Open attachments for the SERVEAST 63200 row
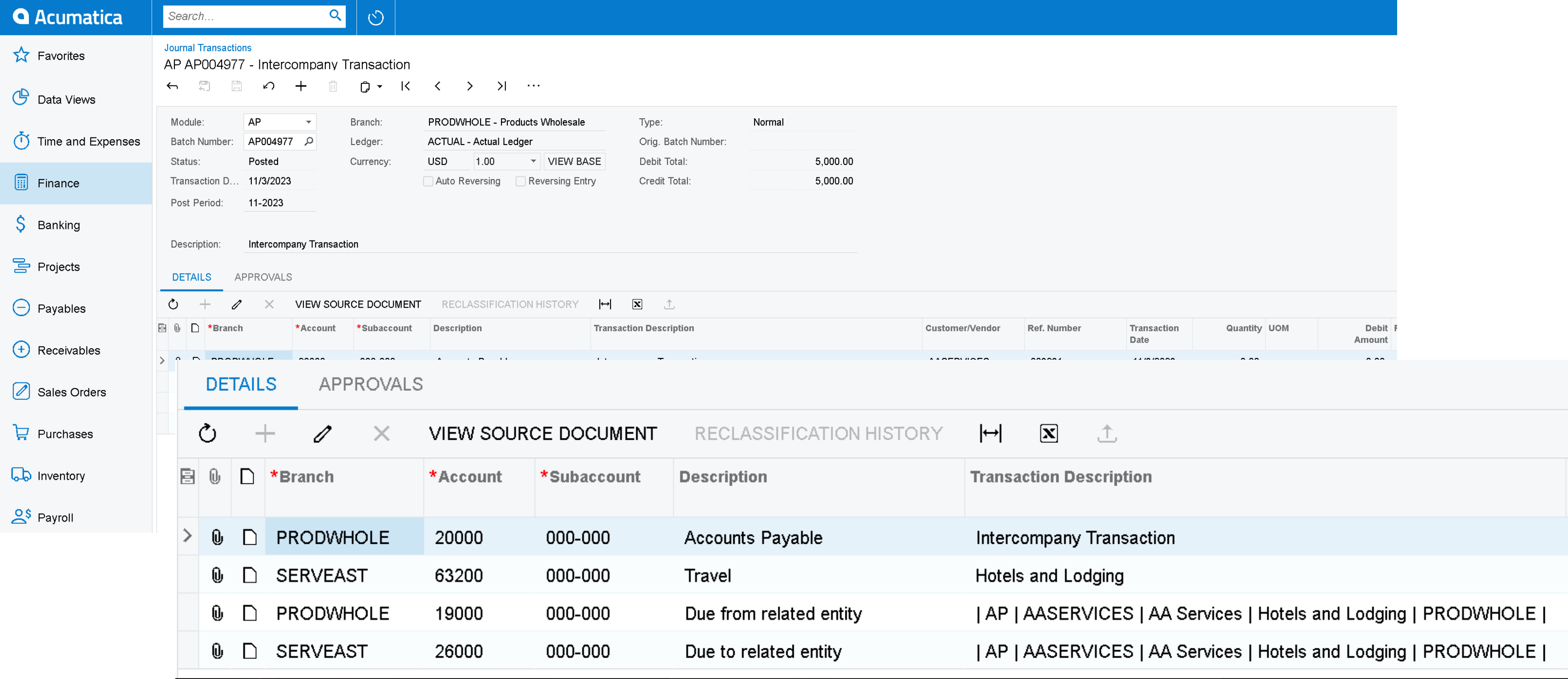Image resolution: width=1568 pixels, height=679 pixels. tap(217, 575)
